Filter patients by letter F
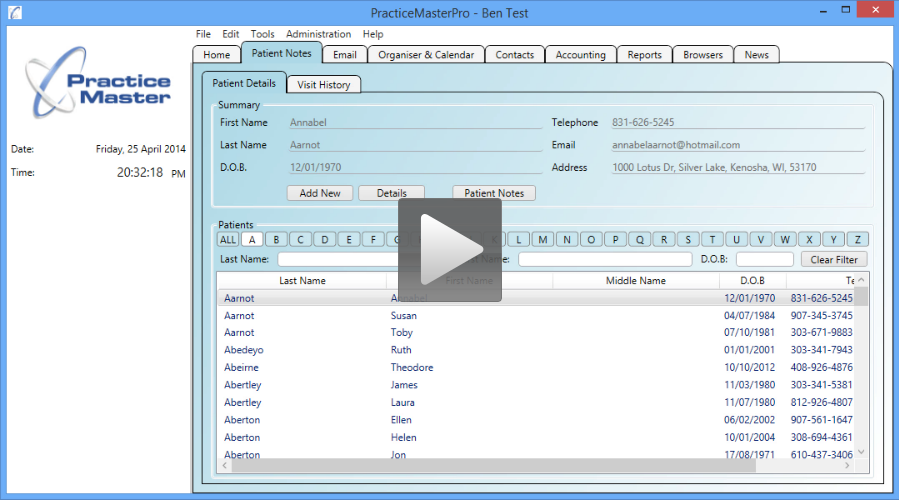The image size is (899, 500). click(x=373, y=240)
